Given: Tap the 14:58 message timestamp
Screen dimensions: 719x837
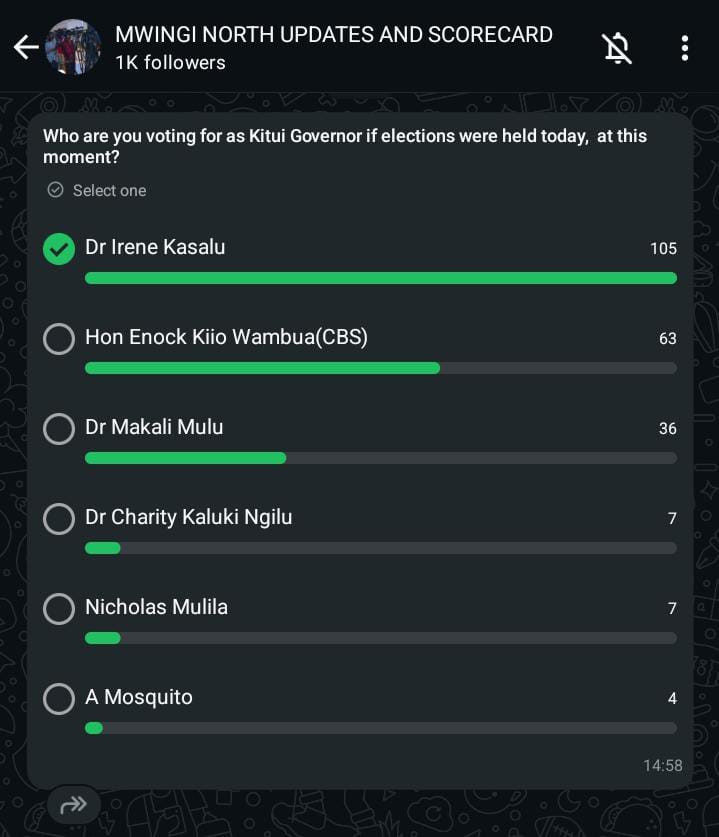Looking at the screenshot, I should 662,765.
